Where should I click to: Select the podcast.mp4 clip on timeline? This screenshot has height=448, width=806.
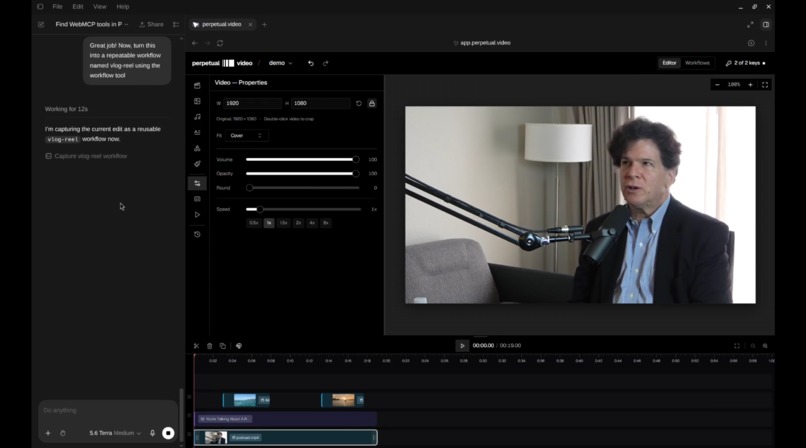click(x=286, y=438)
